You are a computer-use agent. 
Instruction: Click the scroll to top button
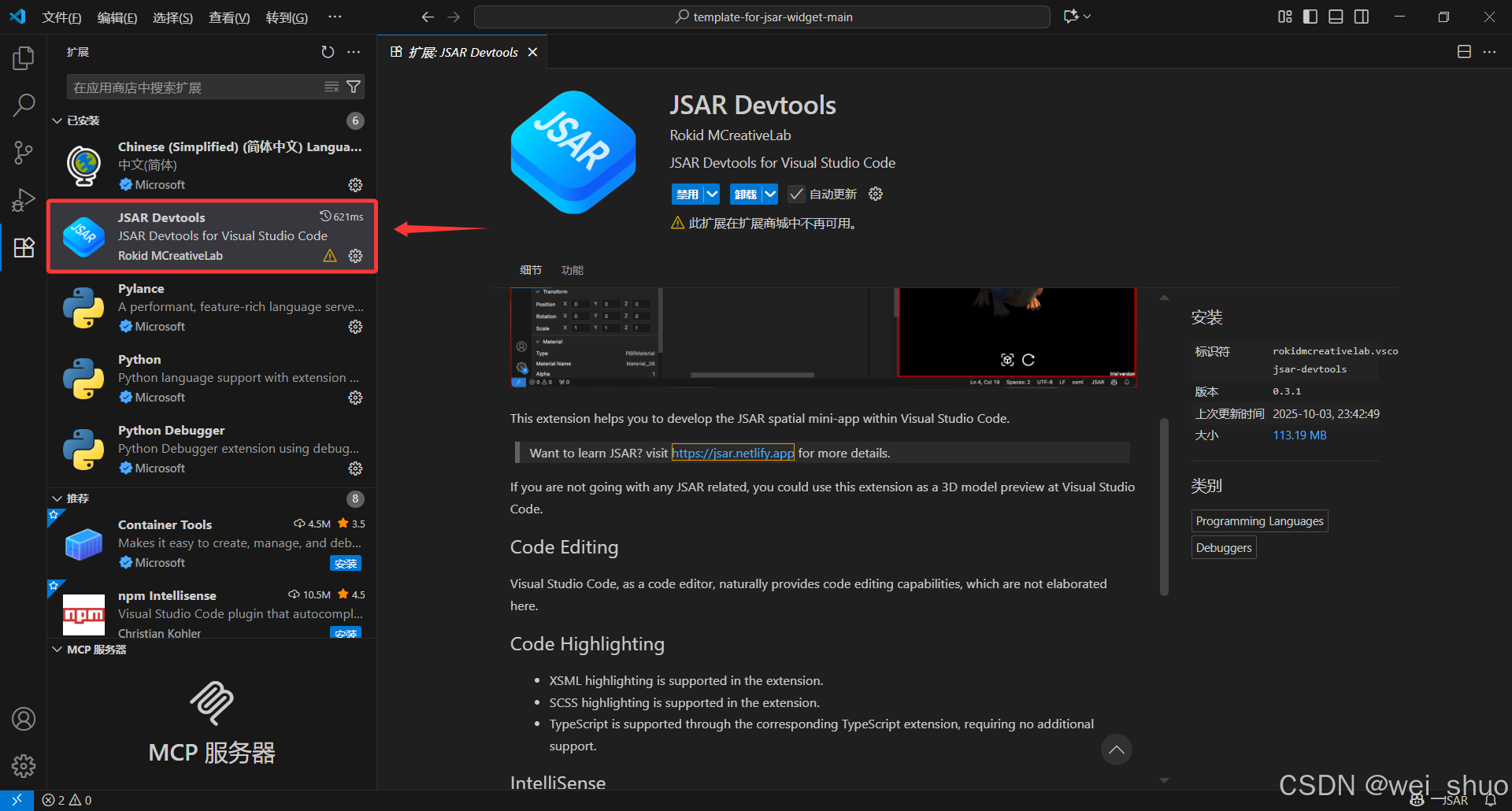[x=1116, y=750]
